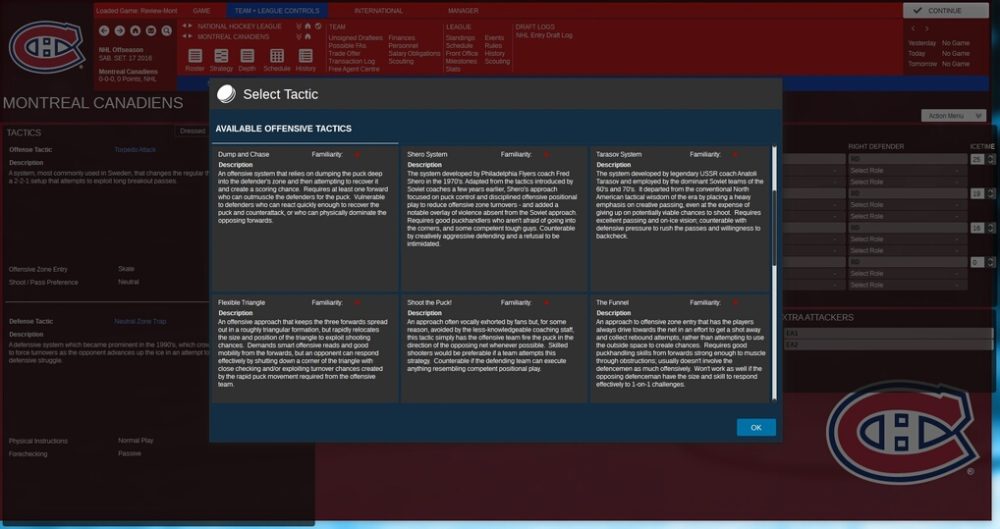This screenshot has width=1000, height=529.
Task: Click Forechecking value Passive
Action: [x=129, y=453]
